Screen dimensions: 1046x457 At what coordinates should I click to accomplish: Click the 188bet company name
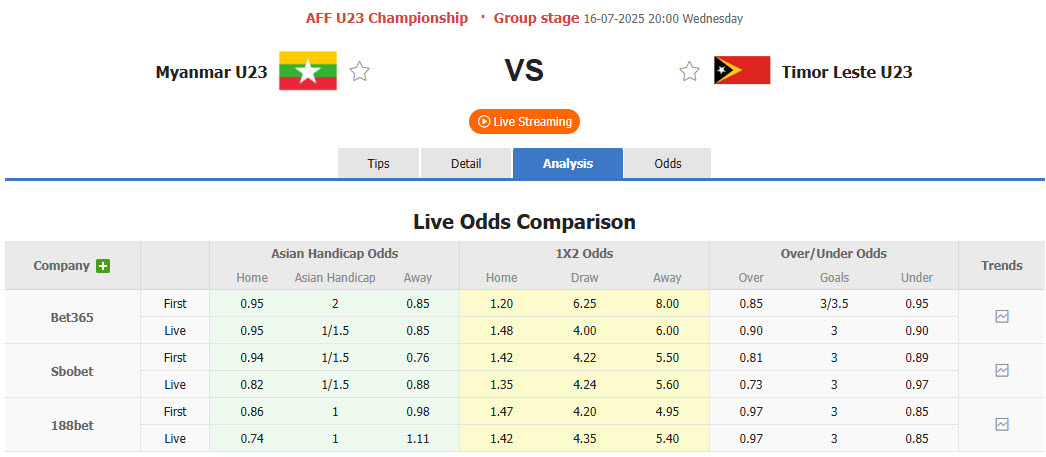point(72,425)
